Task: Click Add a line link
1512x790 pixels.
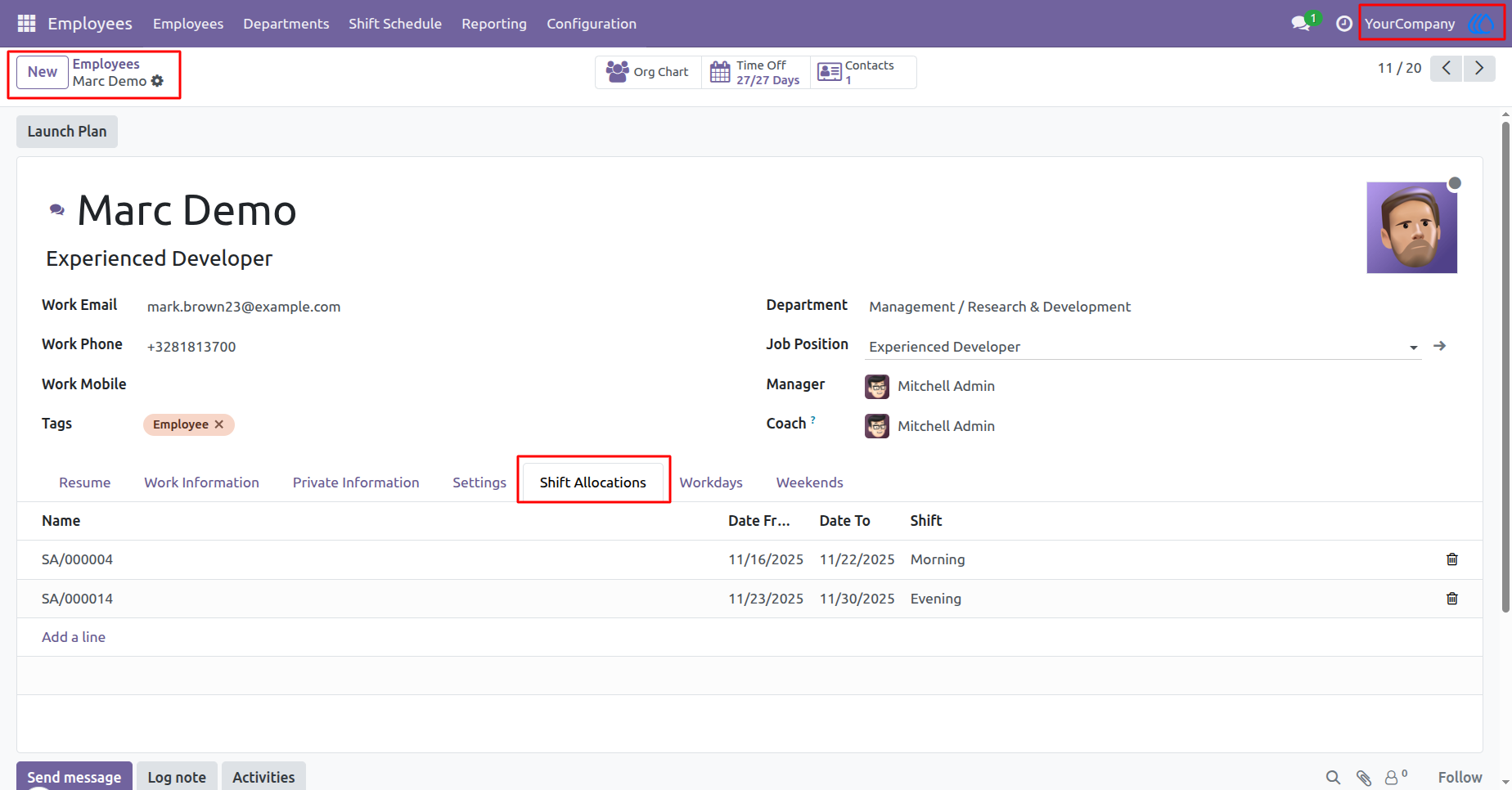Action: coord(74,637)
